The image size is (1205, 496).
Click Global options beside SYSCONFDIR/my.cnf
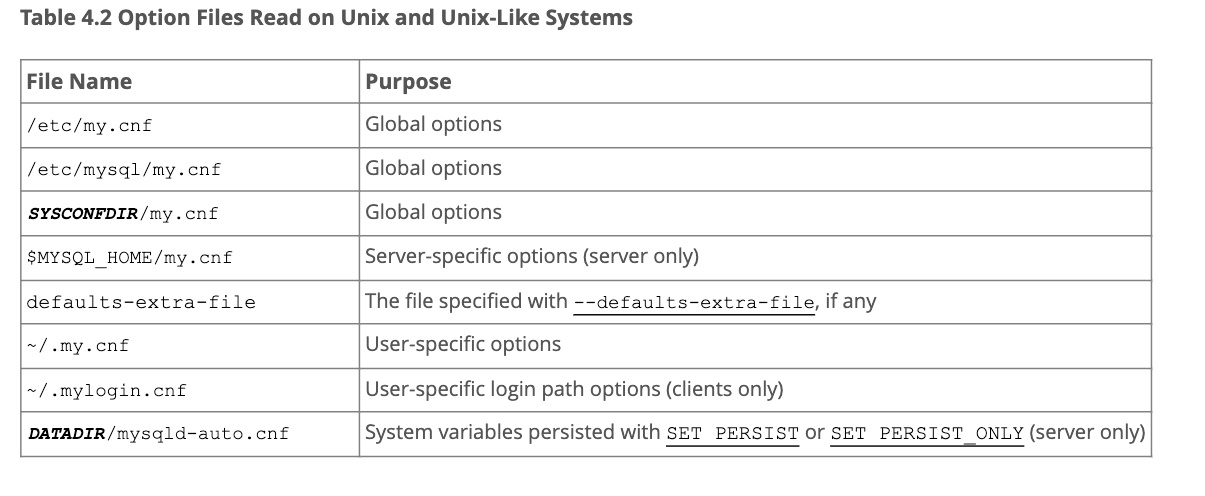(433, 213)
